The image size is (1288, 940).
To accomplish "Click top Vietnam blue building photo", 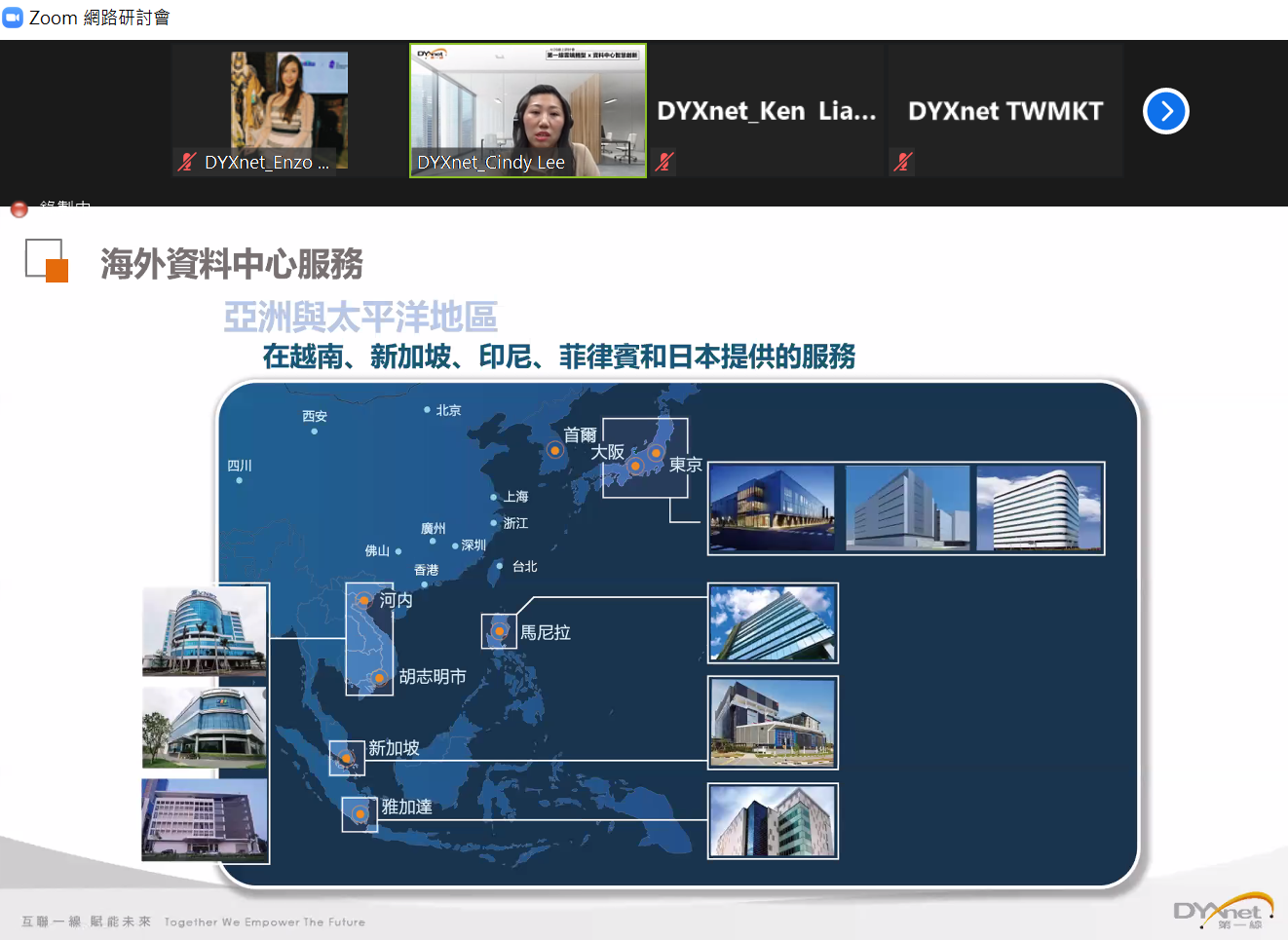I will point(205,631).
